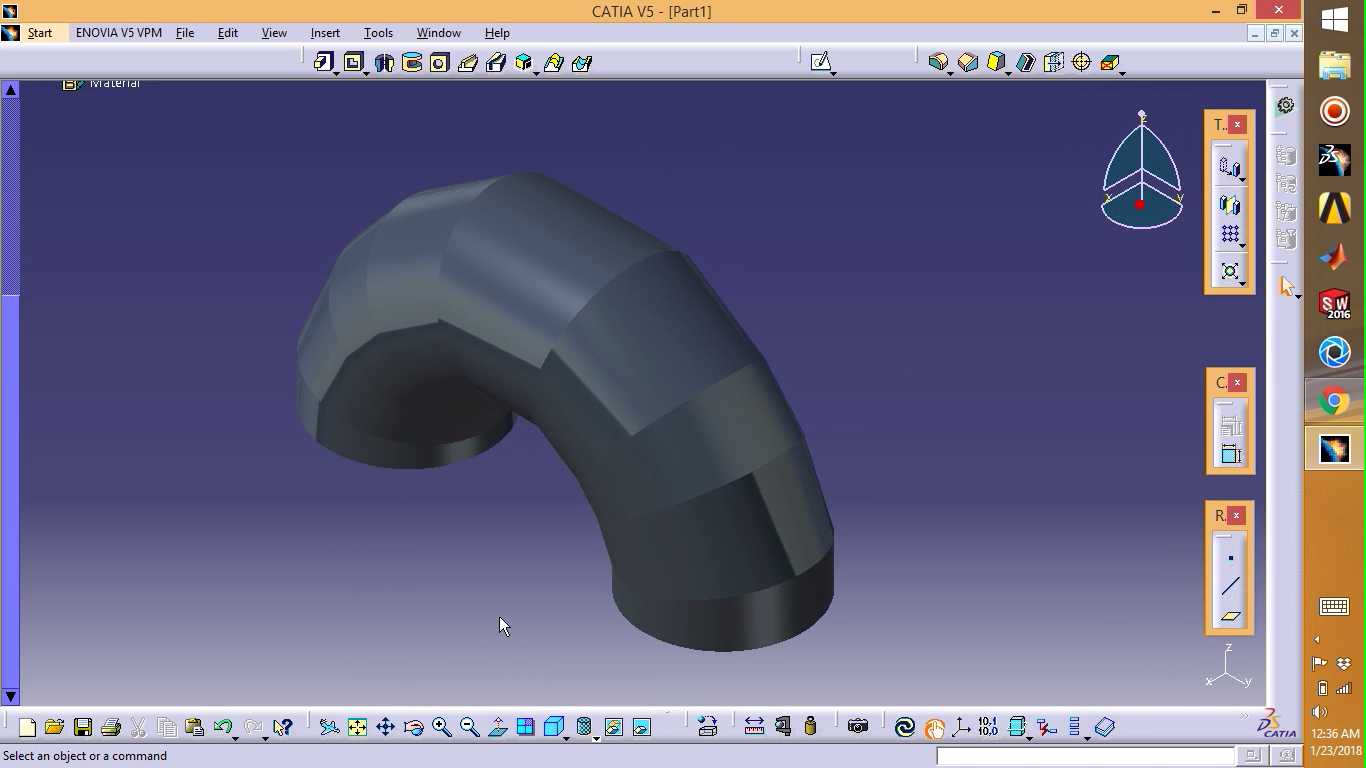Toggle Multi-View layout
The image size is (1366, 768).
525,727
